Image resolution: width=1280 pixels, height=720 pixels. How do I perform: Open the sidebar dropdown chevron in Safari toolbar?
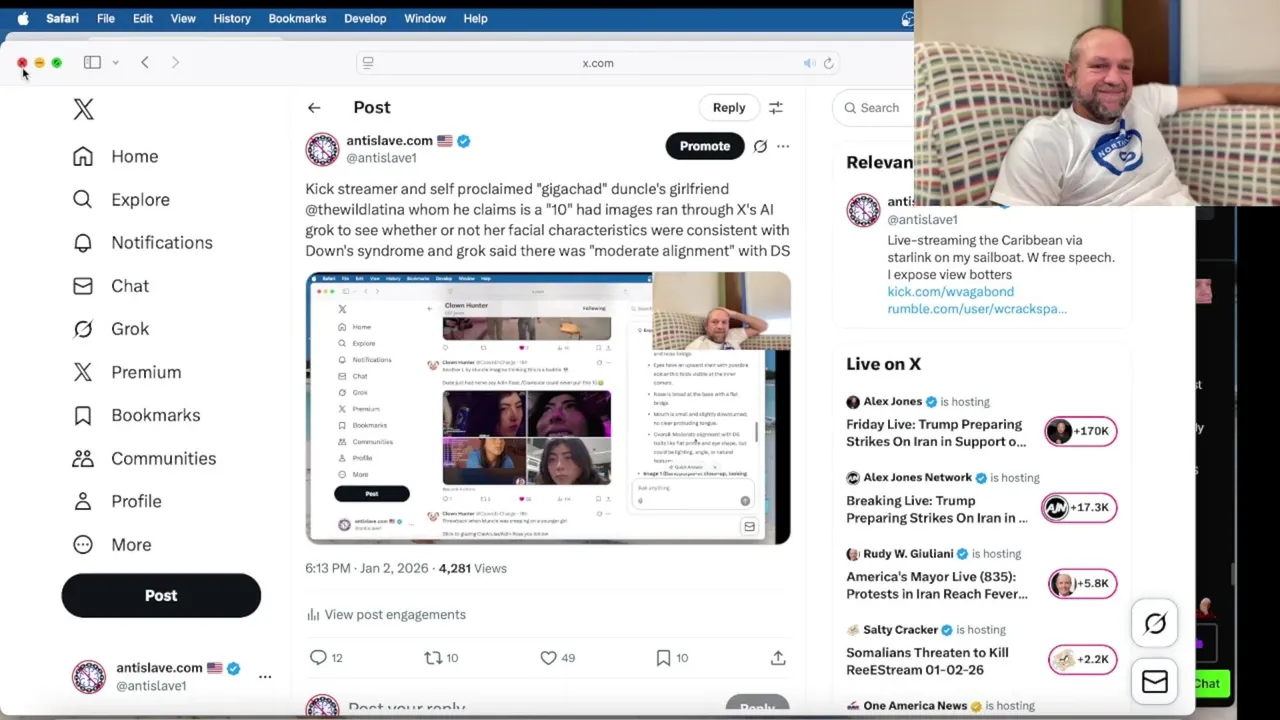pos(115,63)
